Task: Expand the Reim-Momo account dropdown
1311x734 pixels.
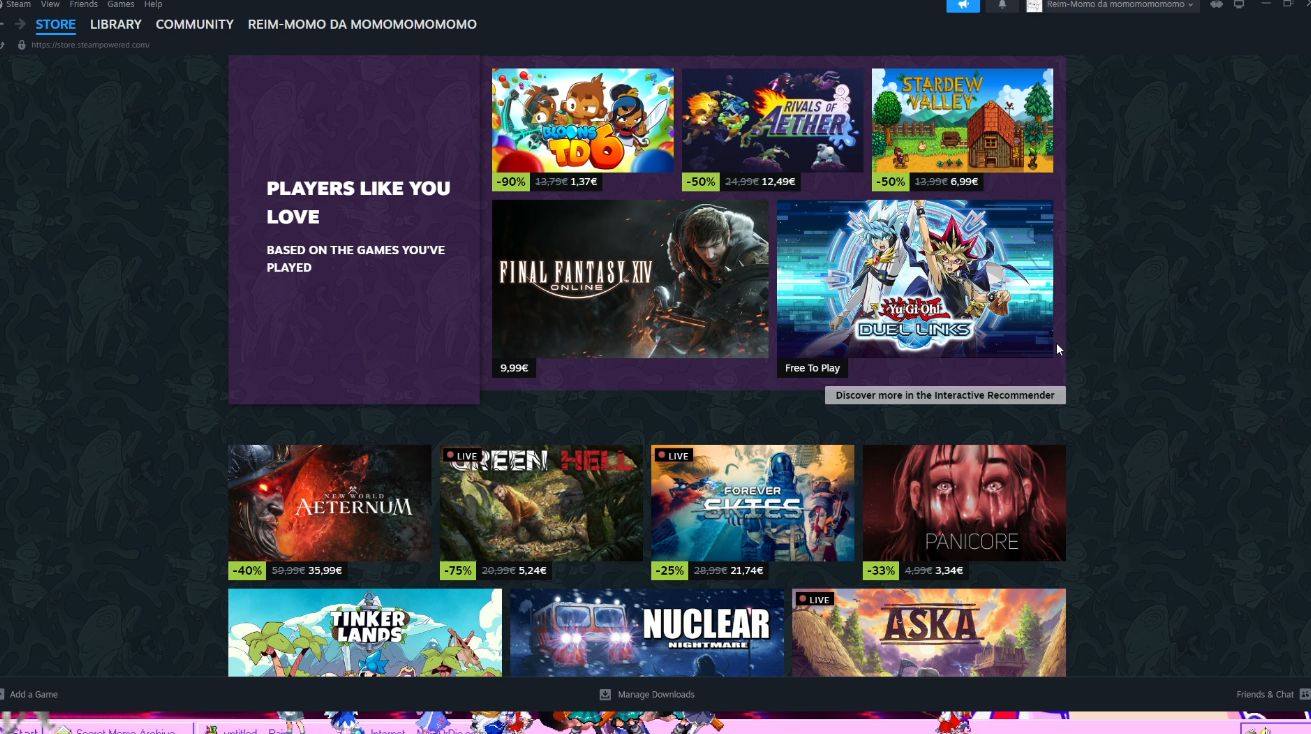Action: (1119, 5)
